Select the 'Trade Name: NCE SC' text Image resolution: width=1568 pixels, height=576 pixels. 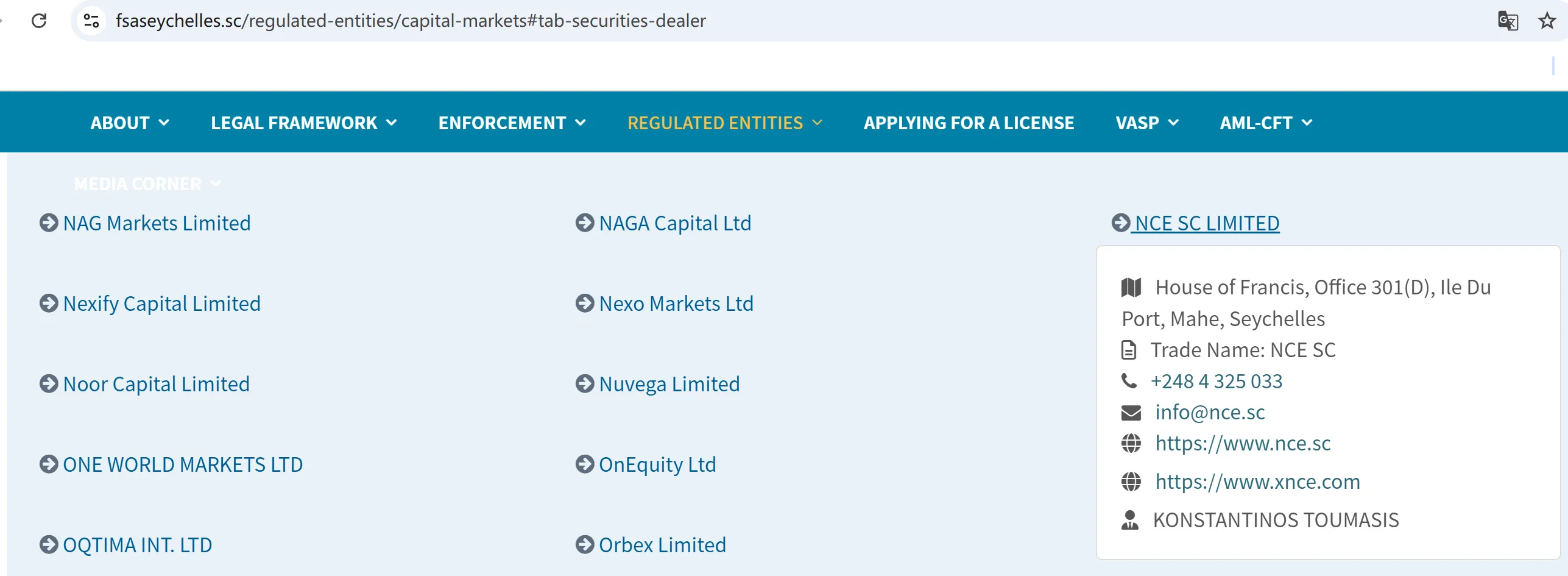pos(1243,350)
